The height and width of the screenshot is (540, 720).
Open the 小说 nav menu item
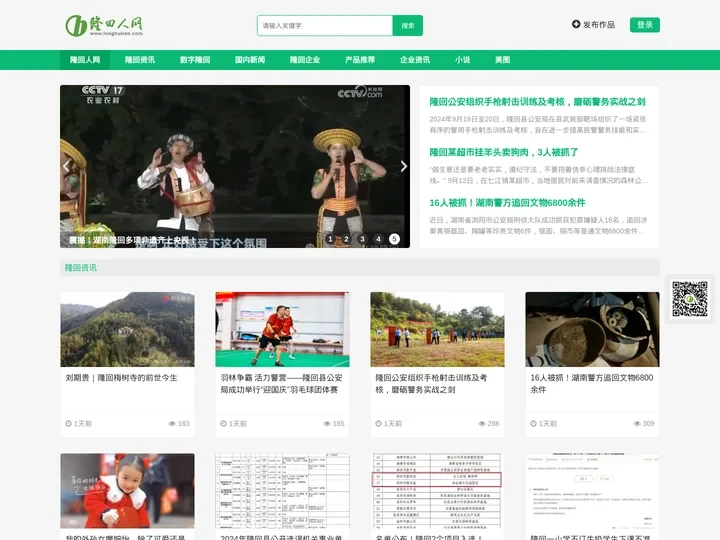click(x=462, y=60)
